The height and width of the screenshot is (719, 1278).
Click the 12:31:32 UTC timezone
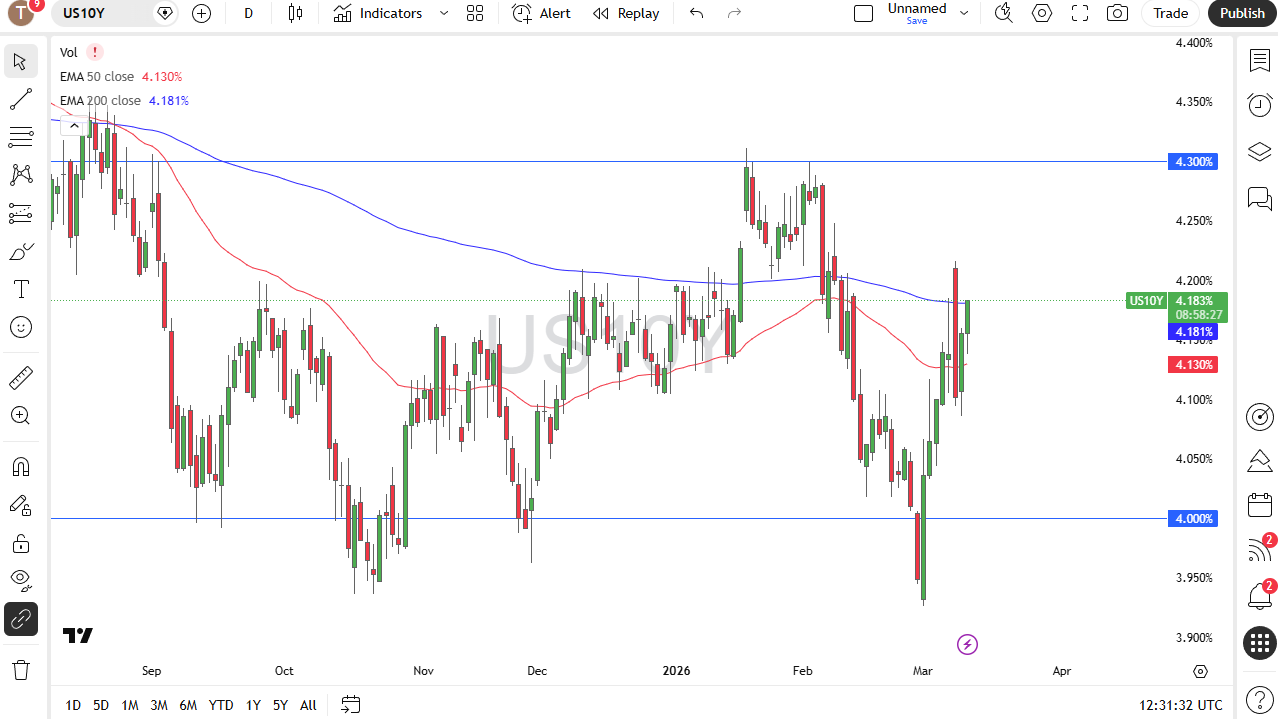(1180, 705)
